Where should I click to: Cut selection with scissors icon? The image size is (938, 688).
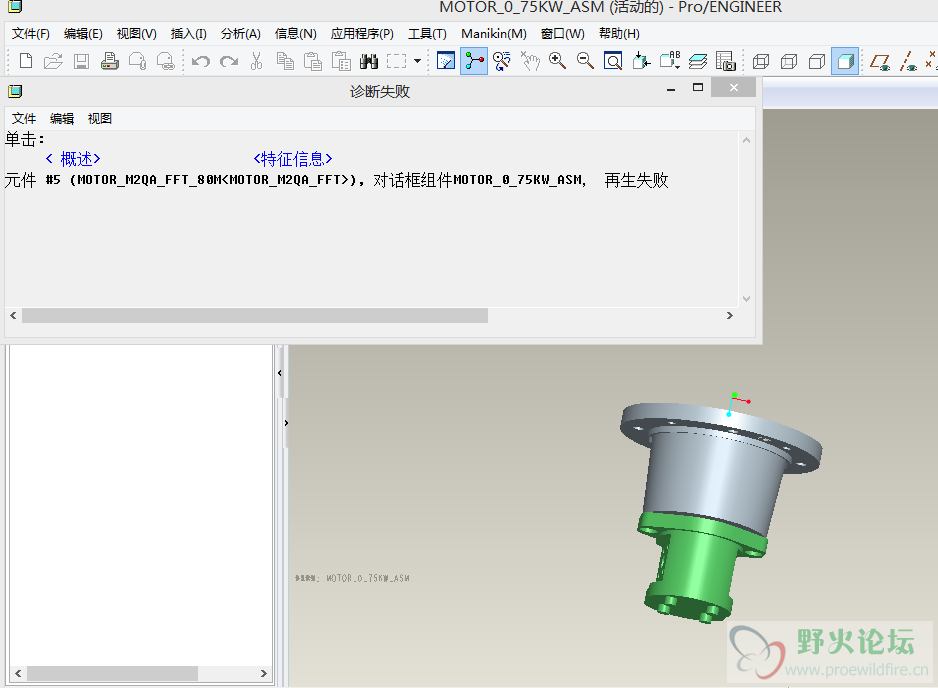(x=257, y=61)
